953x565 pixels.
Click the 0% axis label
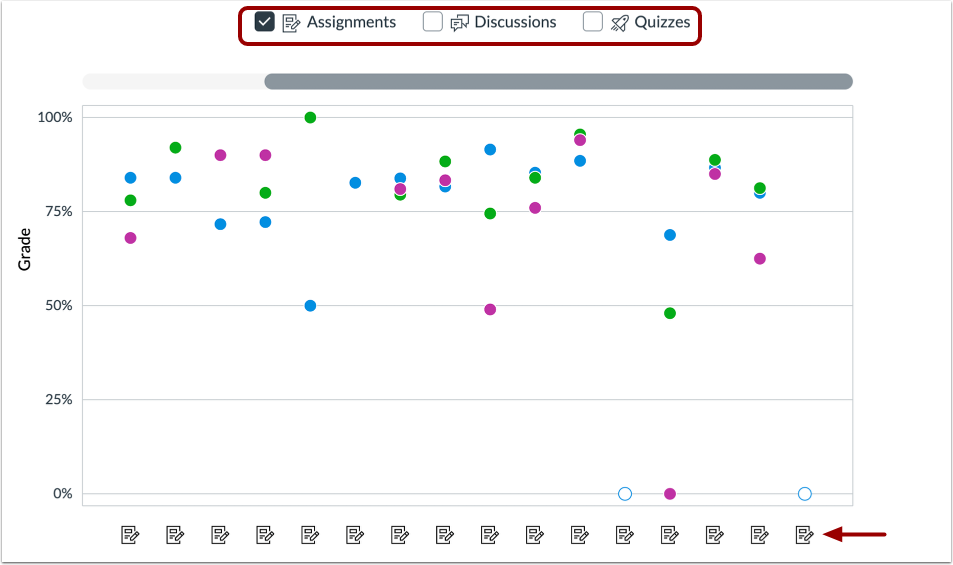point(63,494)
